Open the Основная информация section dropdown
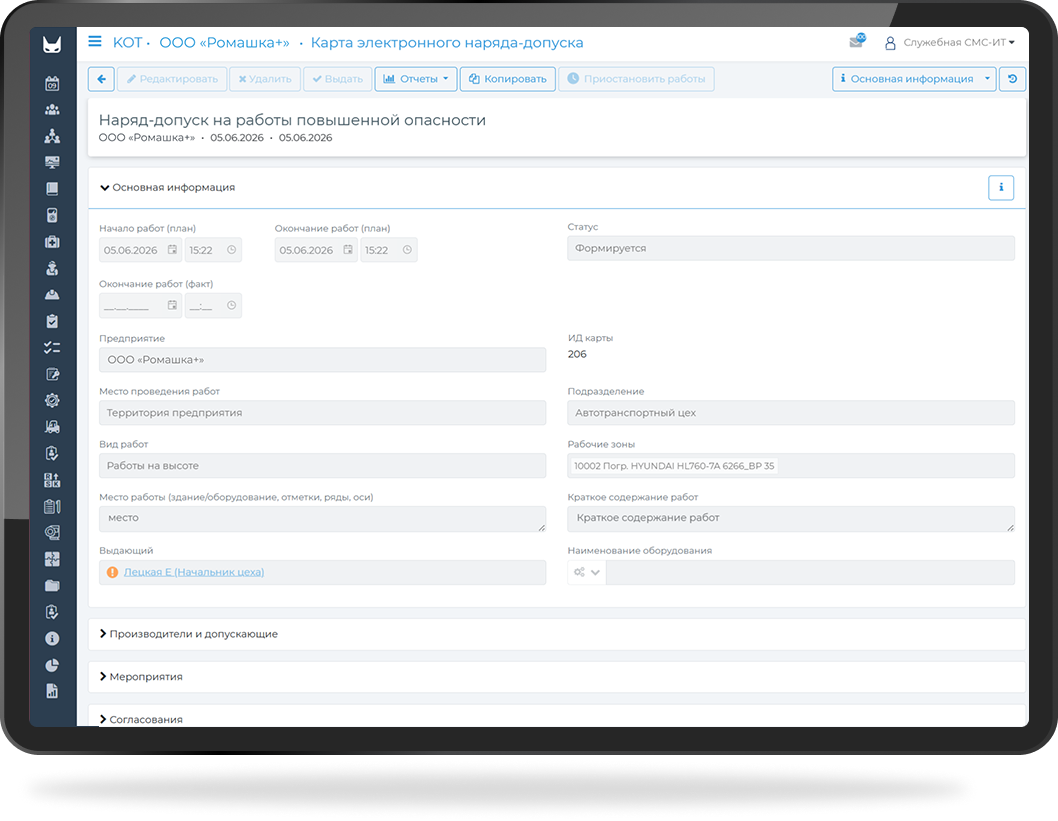 click(914, 79)
